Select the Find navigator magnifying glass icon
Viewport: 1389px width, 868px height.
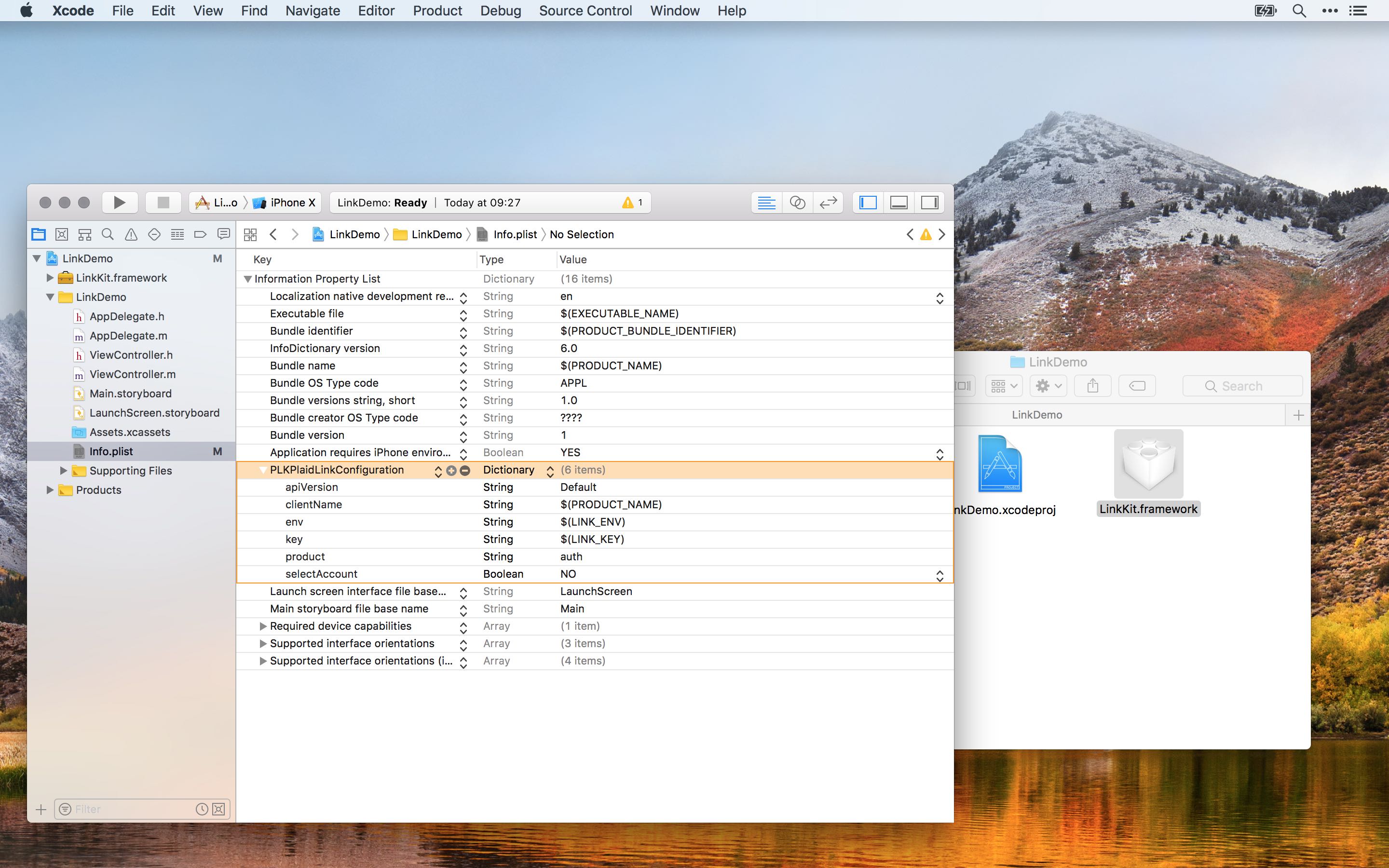(x=108, y=234)
